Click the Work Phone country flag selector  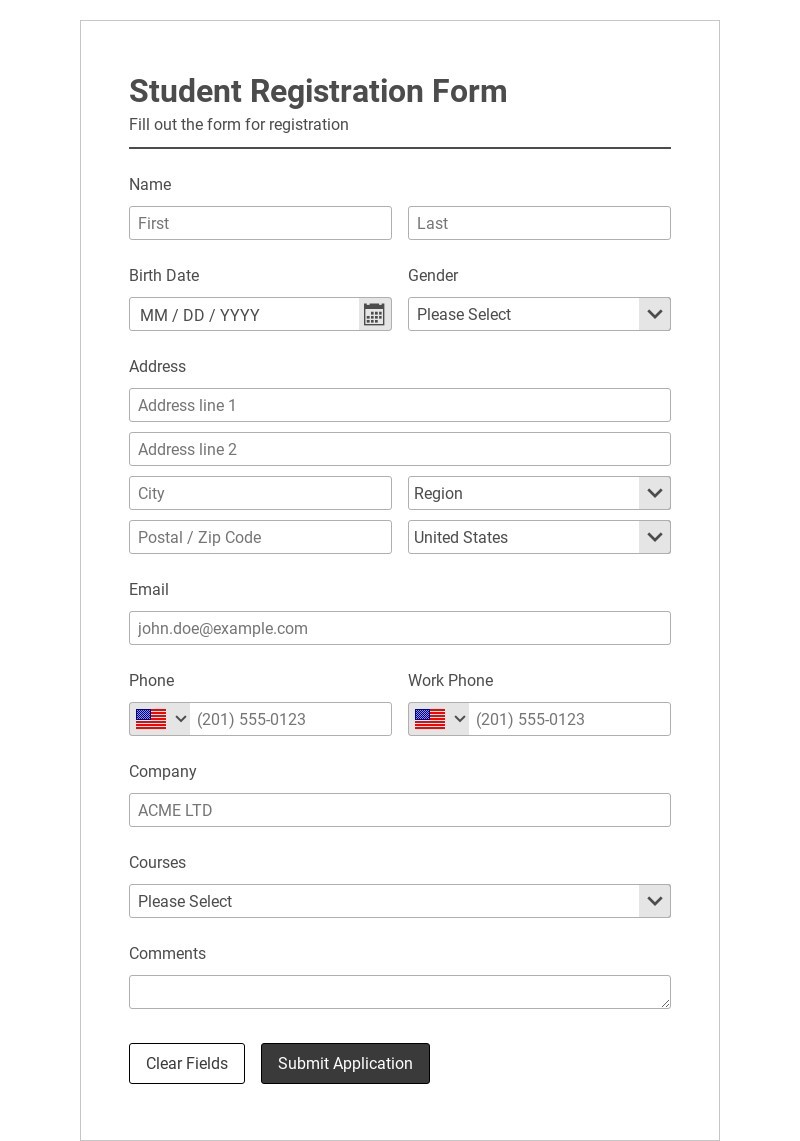click(x=439, y=719)
